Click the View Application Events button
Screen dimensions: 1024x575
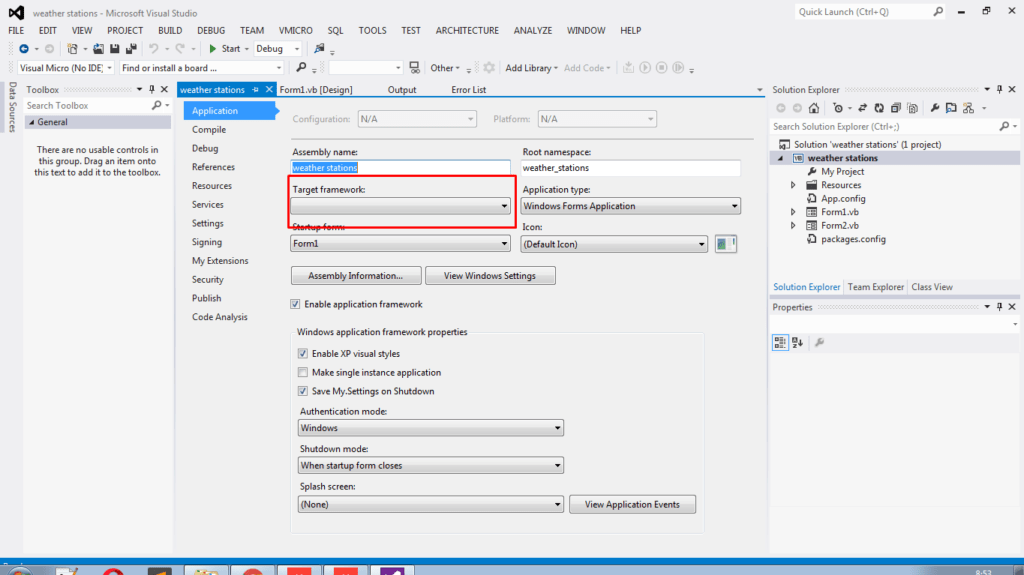point(632,504)
